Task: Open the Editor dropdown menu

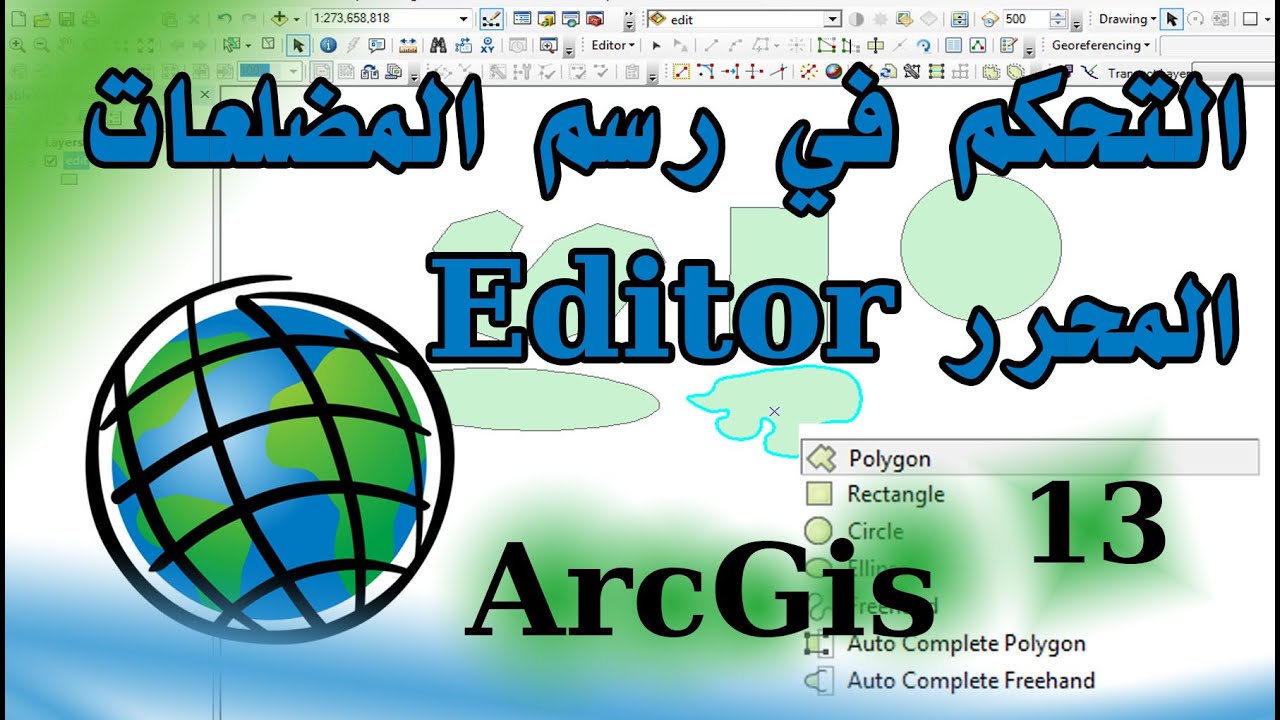Action: [613, 45]
